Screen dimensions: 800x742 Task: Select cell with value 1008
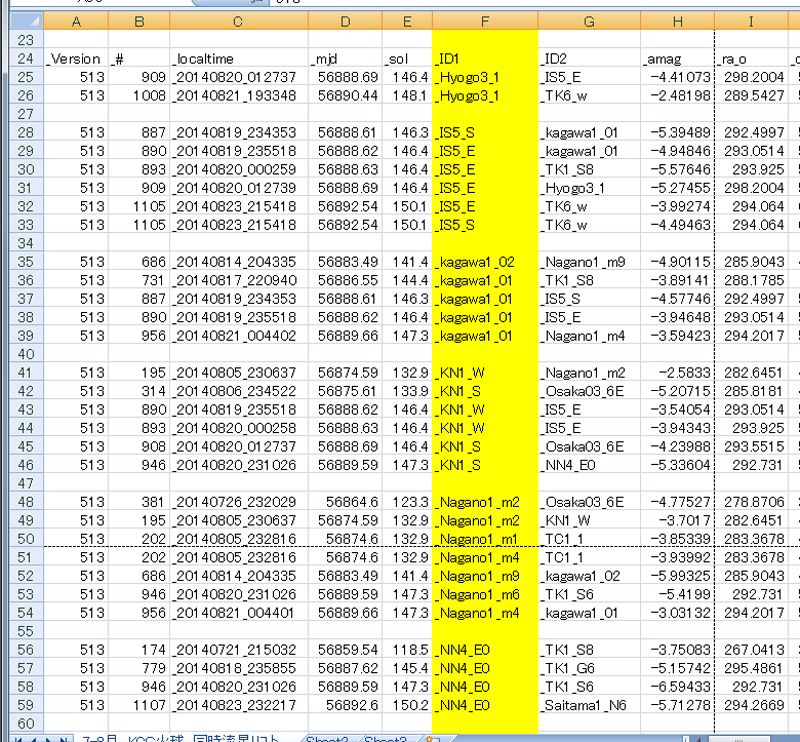[139, 95]
